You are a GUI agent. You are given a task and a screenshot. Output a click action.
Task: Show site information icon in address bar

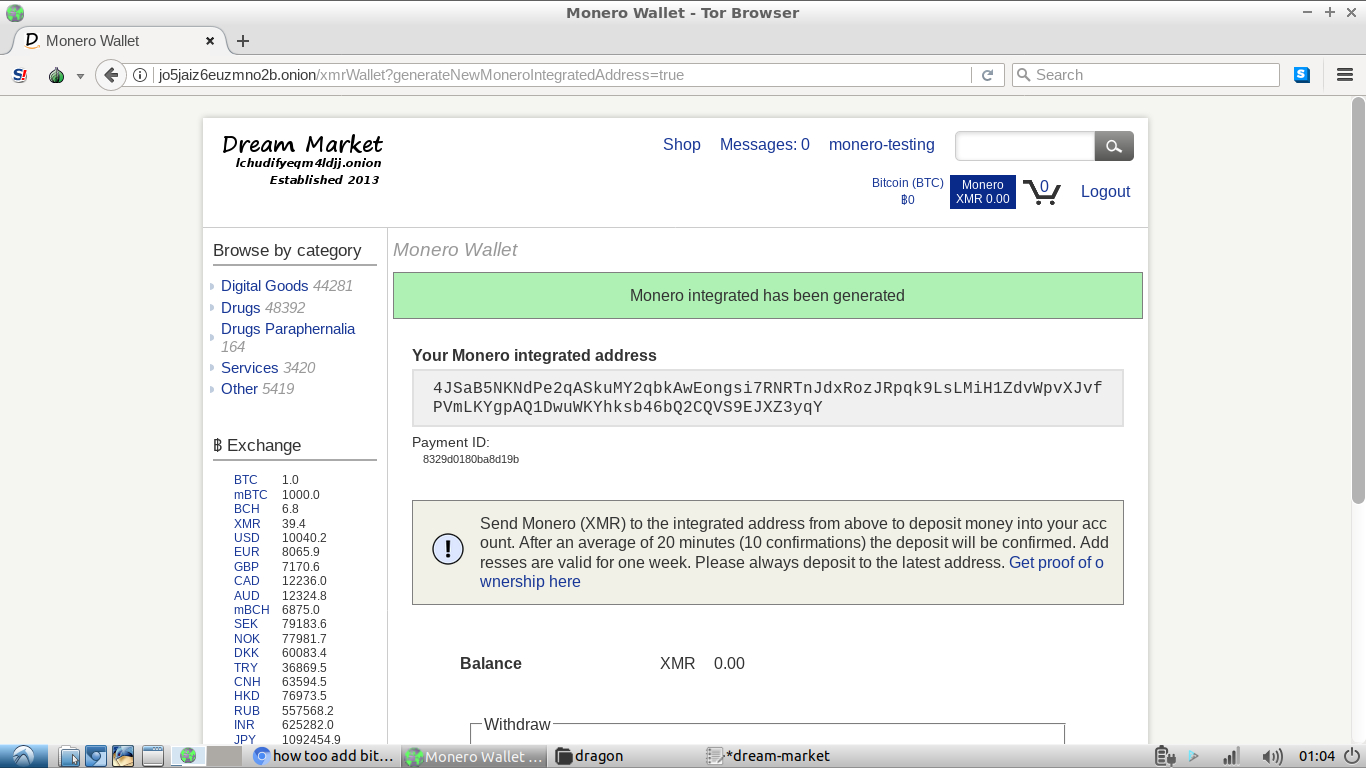tap(140, 75)
